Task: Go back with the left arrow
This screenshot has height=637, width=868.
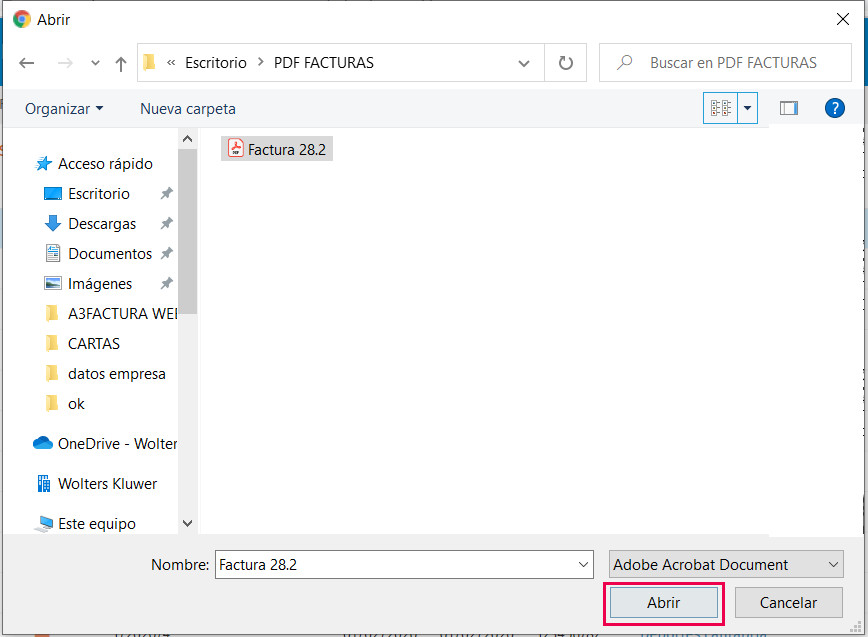Action: click(27, 63)
